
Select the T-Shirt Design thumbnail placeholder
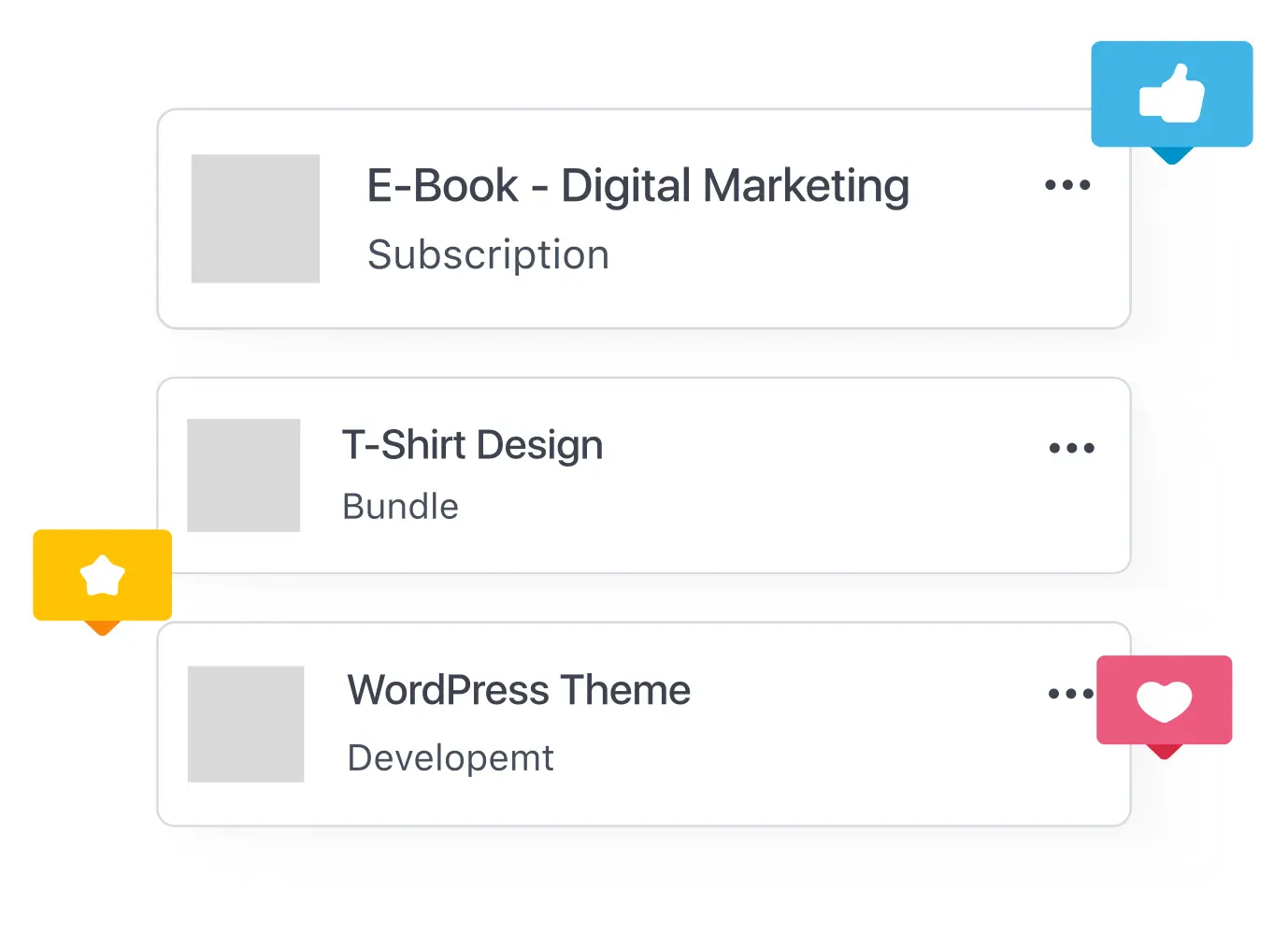click(243, 475)
